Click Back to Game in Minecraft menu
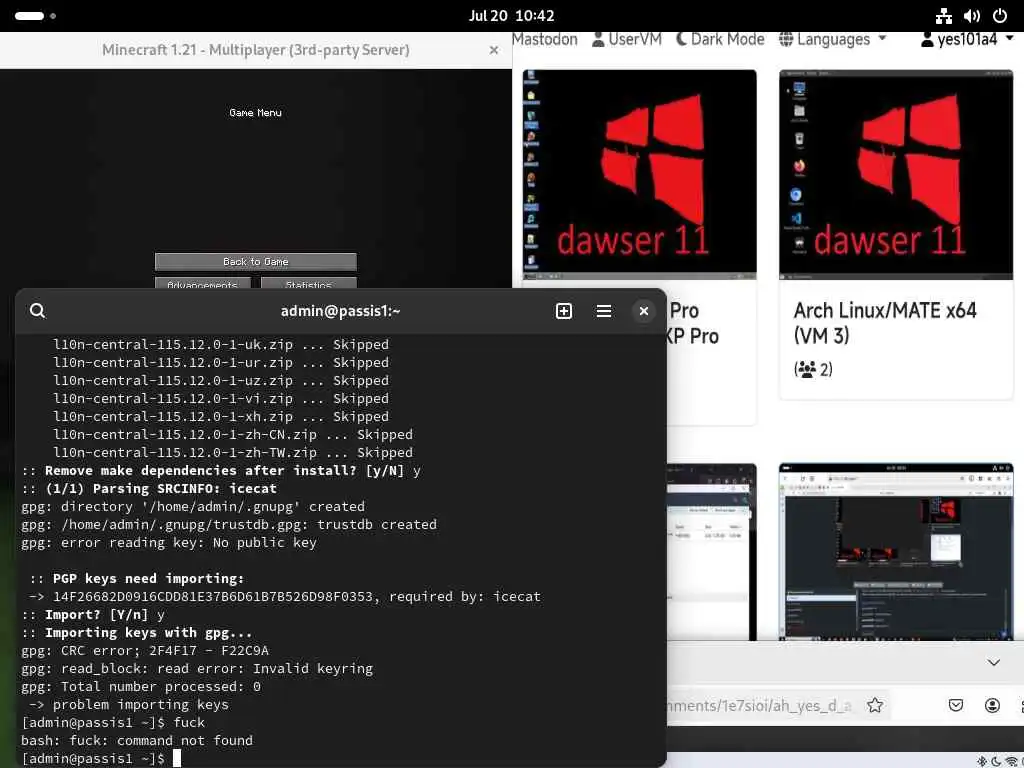 (255, 261)
